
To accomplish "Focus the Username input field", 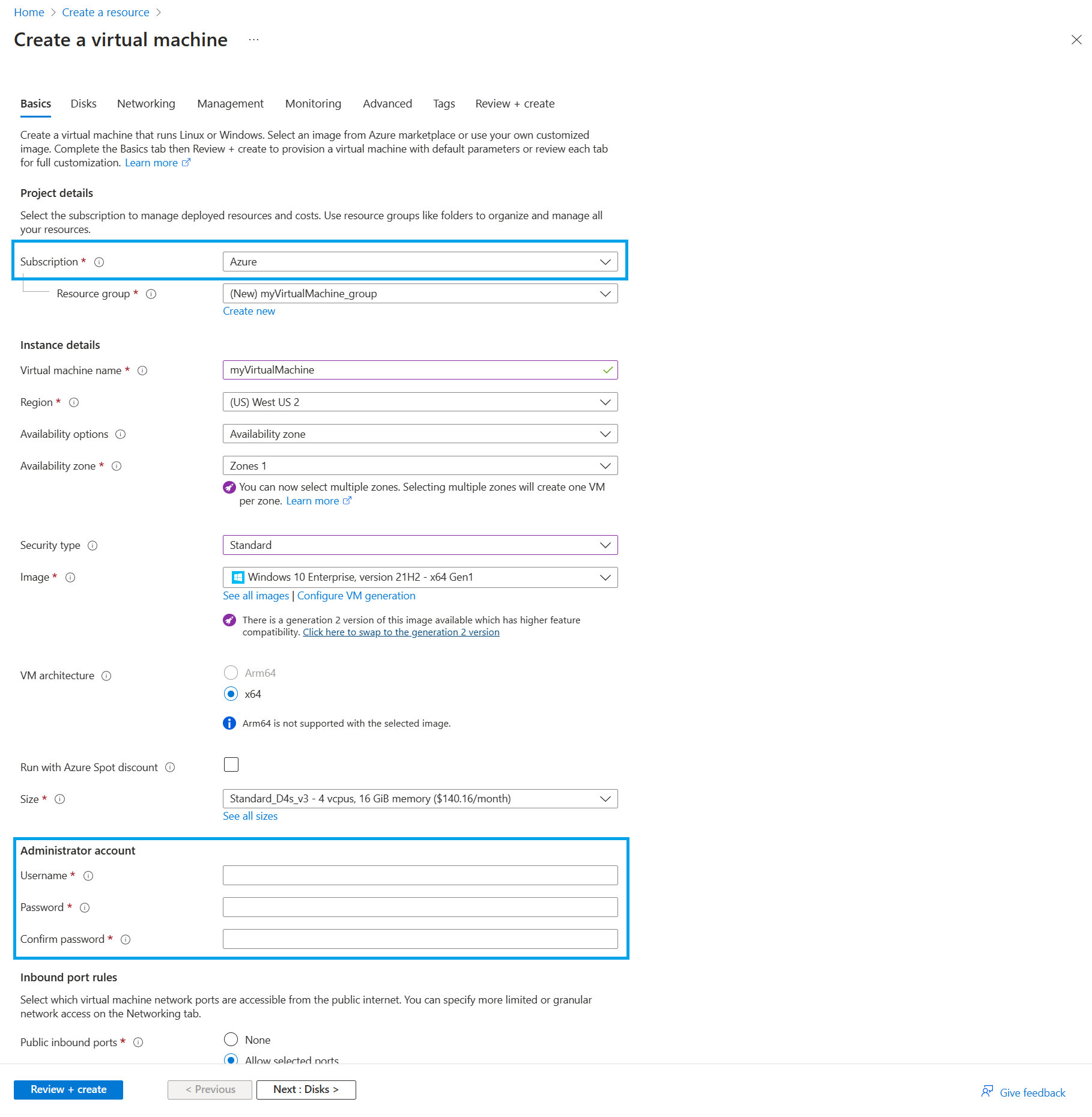I will [420, 876].
